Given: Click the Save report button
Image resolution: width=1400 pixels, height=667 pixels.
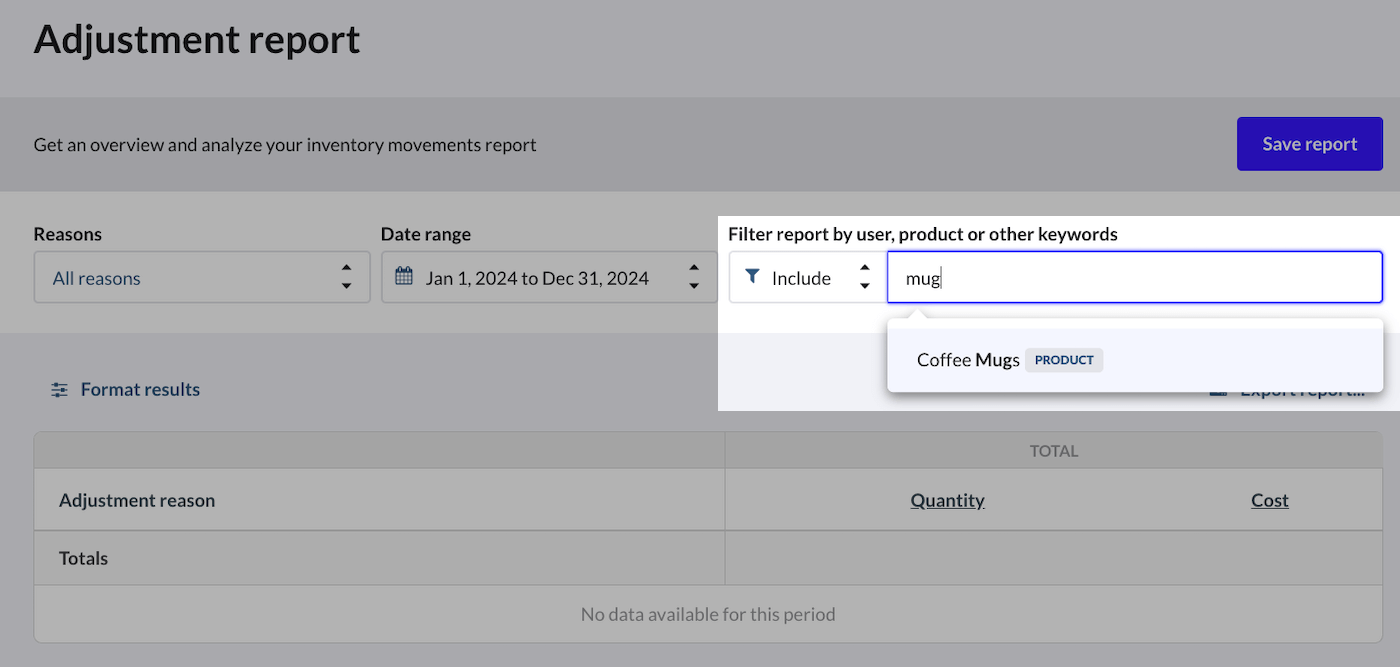Looking at the screenshot, I should [x=1309, y=144].
